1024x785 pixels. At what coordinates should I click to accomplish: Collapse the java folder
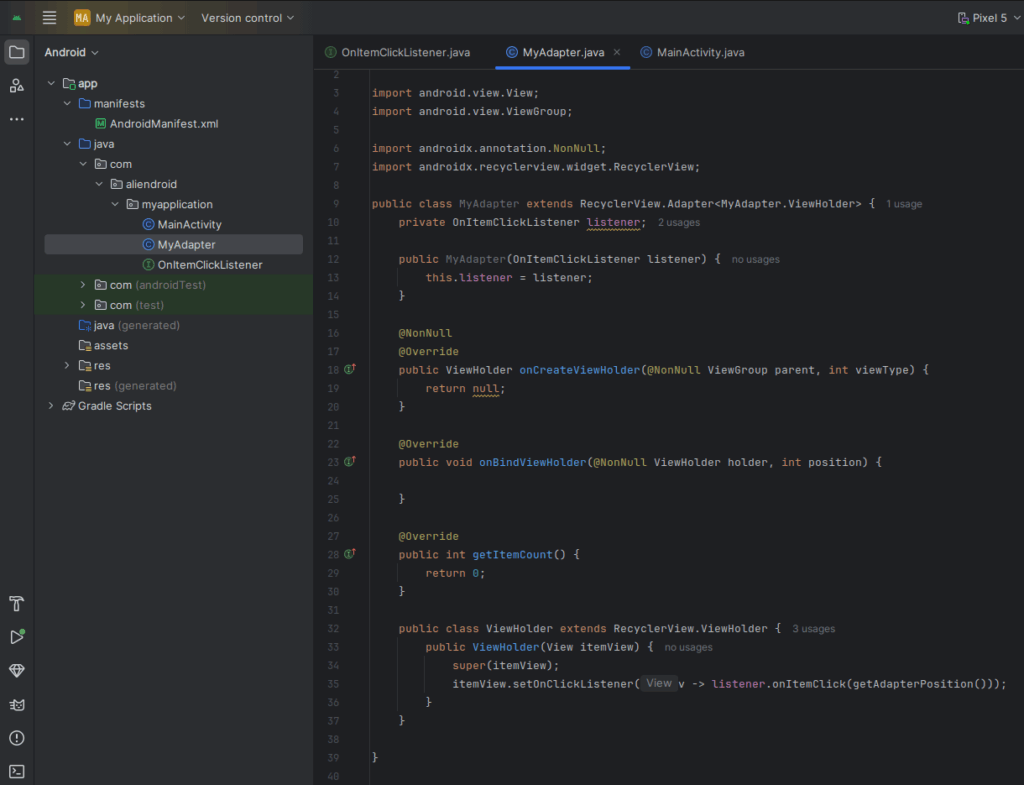coord(67,144)
